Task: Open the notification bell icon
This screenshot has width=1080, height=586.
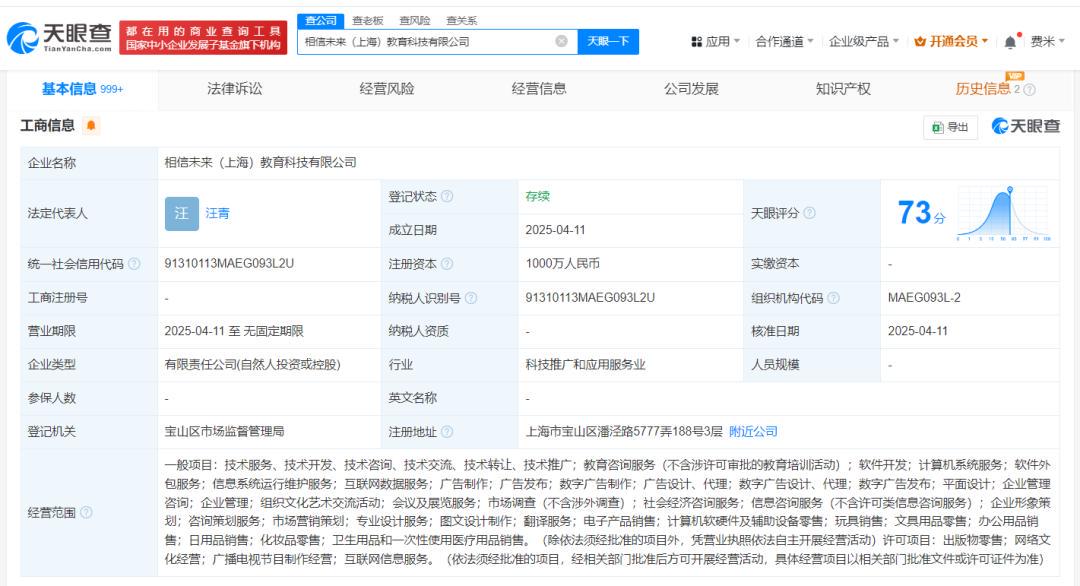Action: [x=1010, y=41]
